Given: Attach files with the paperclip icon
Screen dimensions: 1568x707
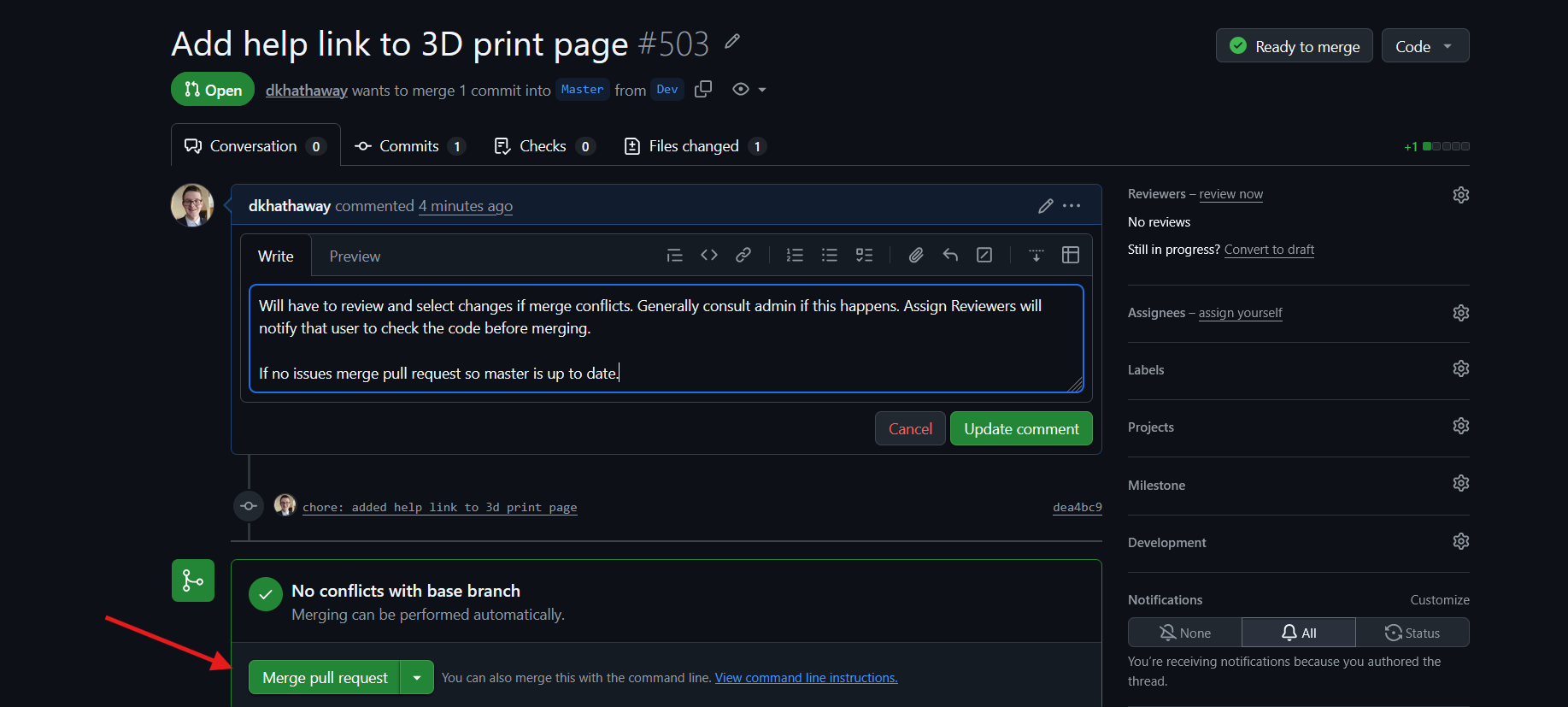Looking at the screenshot, I should tap(916, 255).
